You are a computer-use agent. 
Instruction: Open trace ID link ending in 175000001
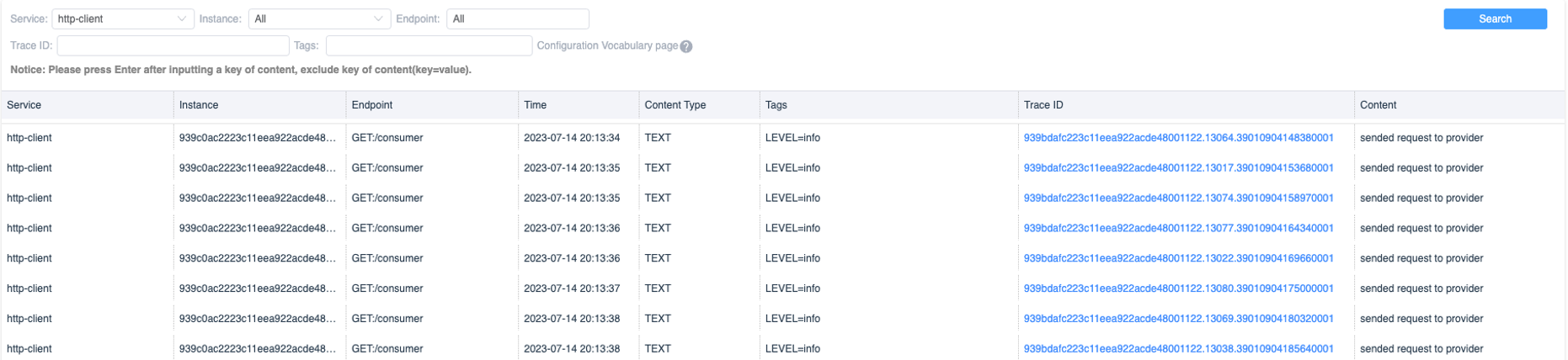(x=1178, y=289)
